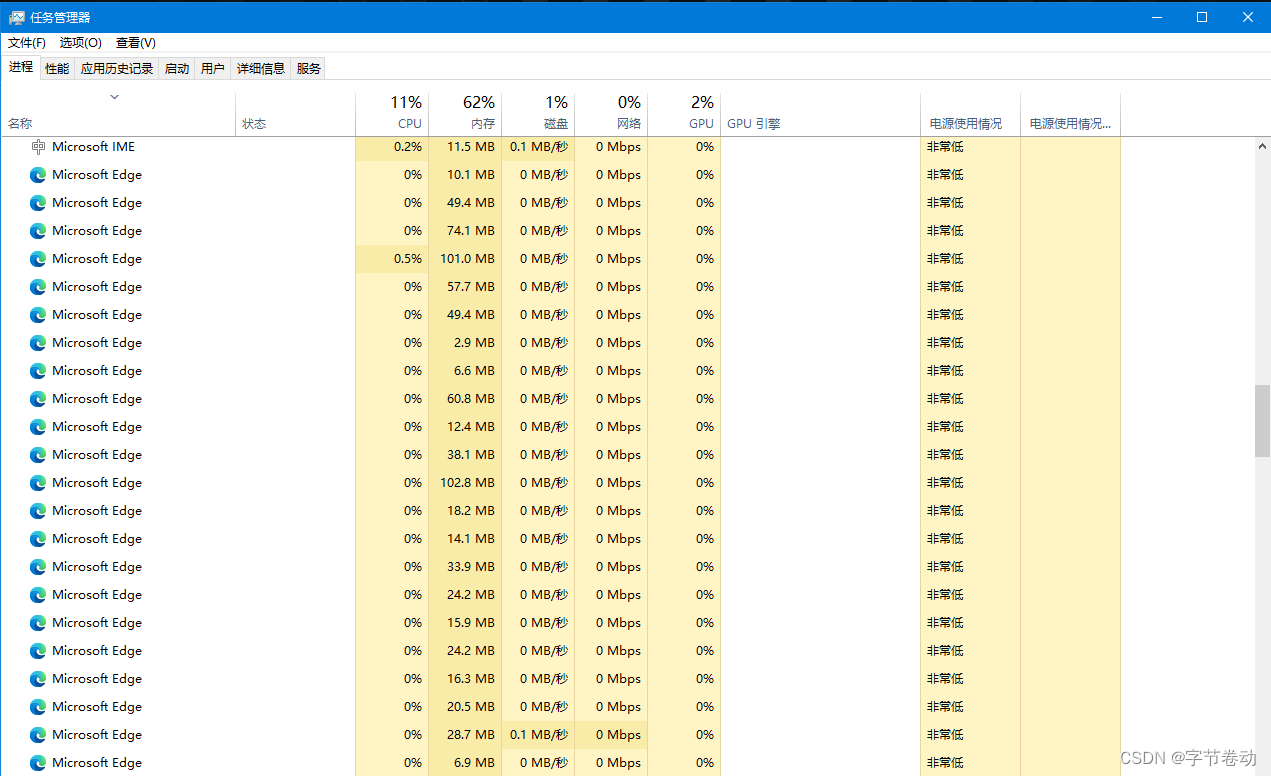The image size is (1271, 776).
Task: Switch to the 性能 tab
Action: [x=57, y=68]
